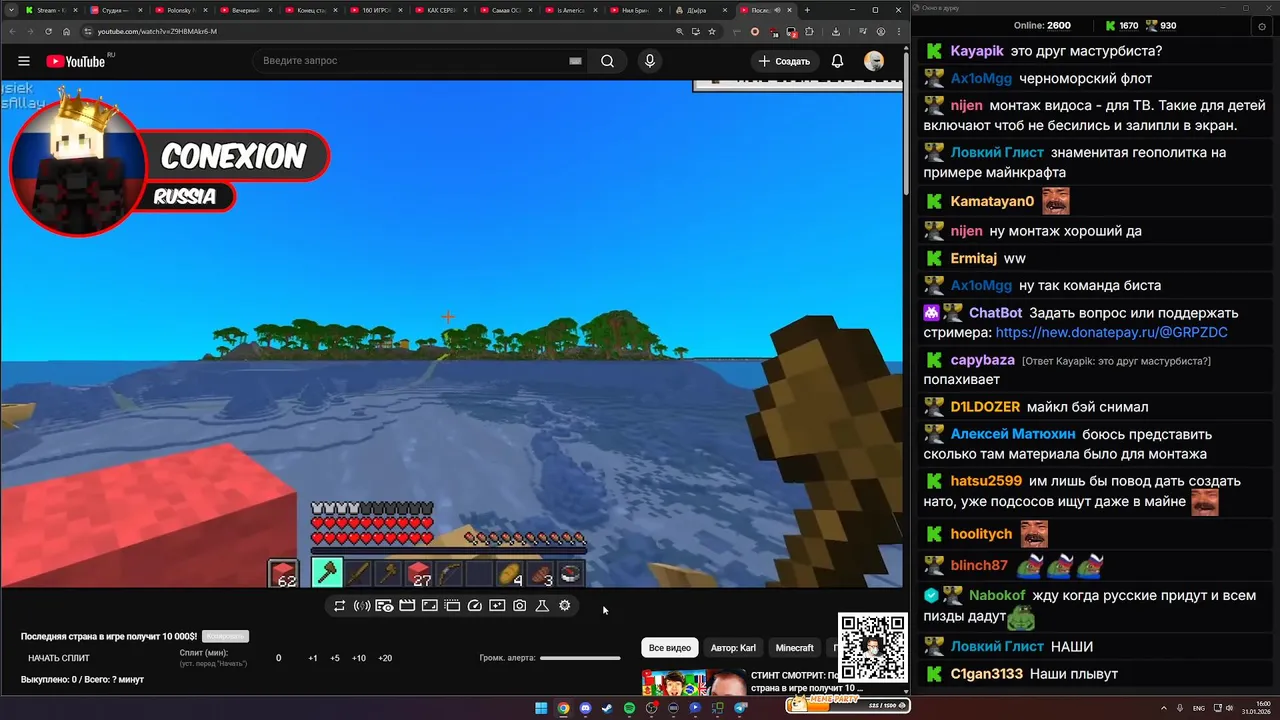Open YouTube notifications bell
The height and width of the screenshot is (720, 1280).
point(838,61)
